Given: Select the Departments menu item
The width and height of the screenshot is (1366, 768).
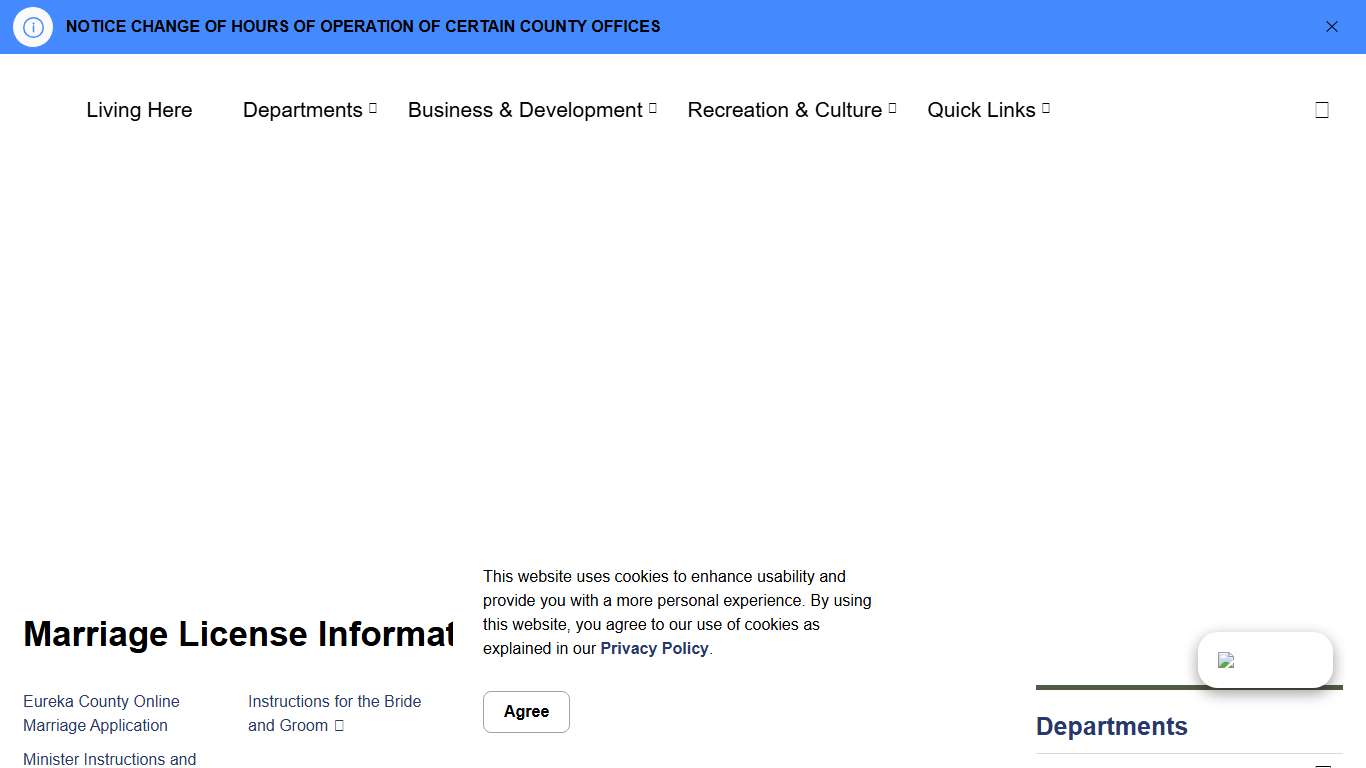Looking at the screenshot, I should pyautogui.click(x=302, y=110).
